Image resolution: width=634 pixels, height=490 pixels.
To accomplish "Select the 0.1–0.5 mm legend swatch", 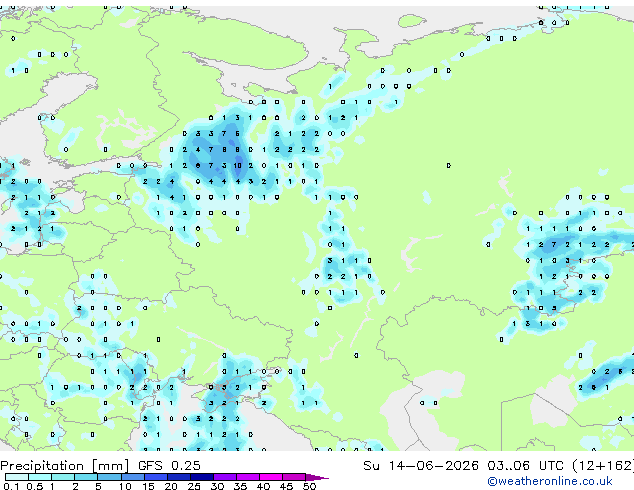I will coord(17,477).
